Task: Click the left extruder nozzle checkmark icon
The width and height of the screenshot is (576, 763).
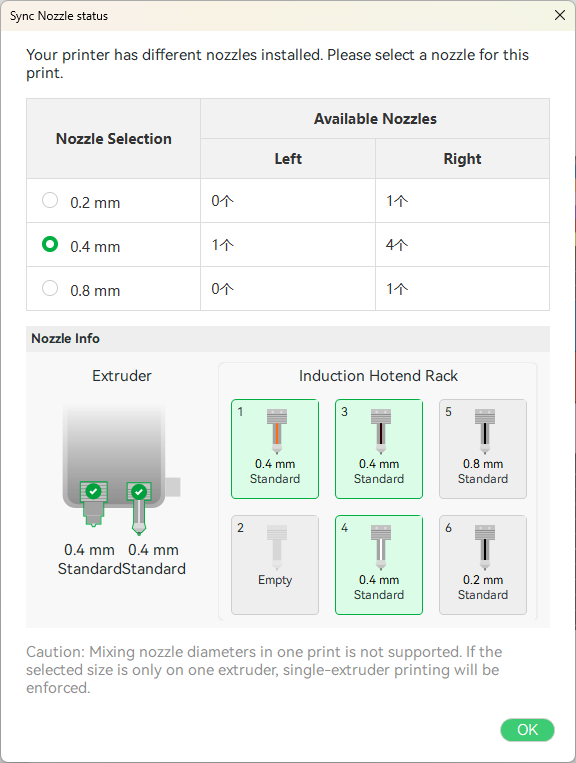Action: tap(93, 491)
